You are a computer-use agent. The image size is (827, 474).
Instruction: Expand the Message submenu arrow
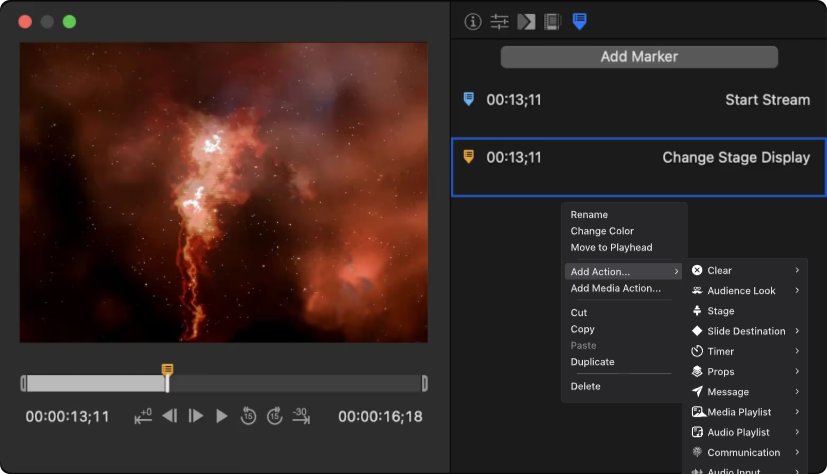point(797,391)
